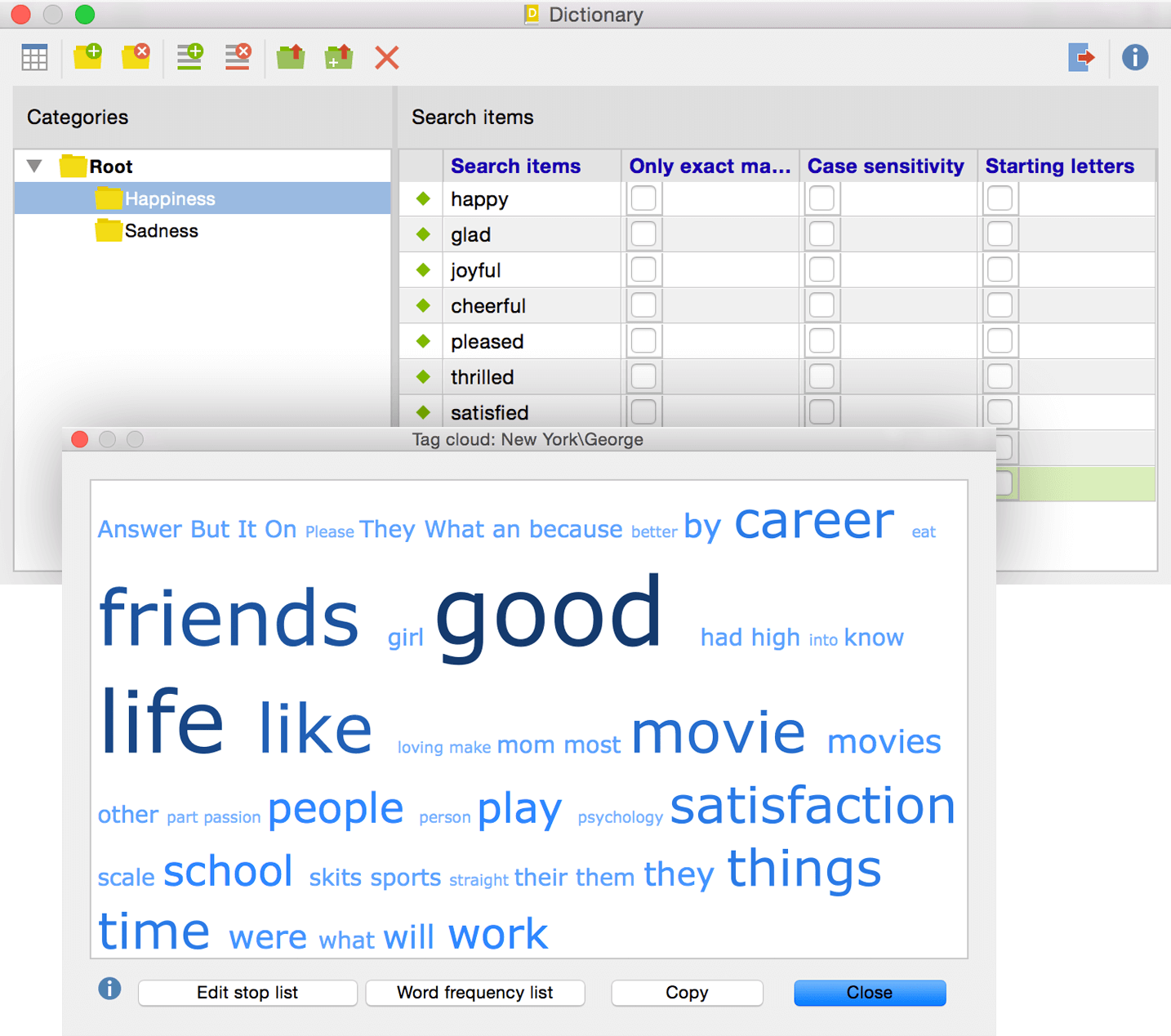Viewport: 1171px width, 1036px height.
Task: Click the info icon in Tag cloud window
Action: coord(109,989)
